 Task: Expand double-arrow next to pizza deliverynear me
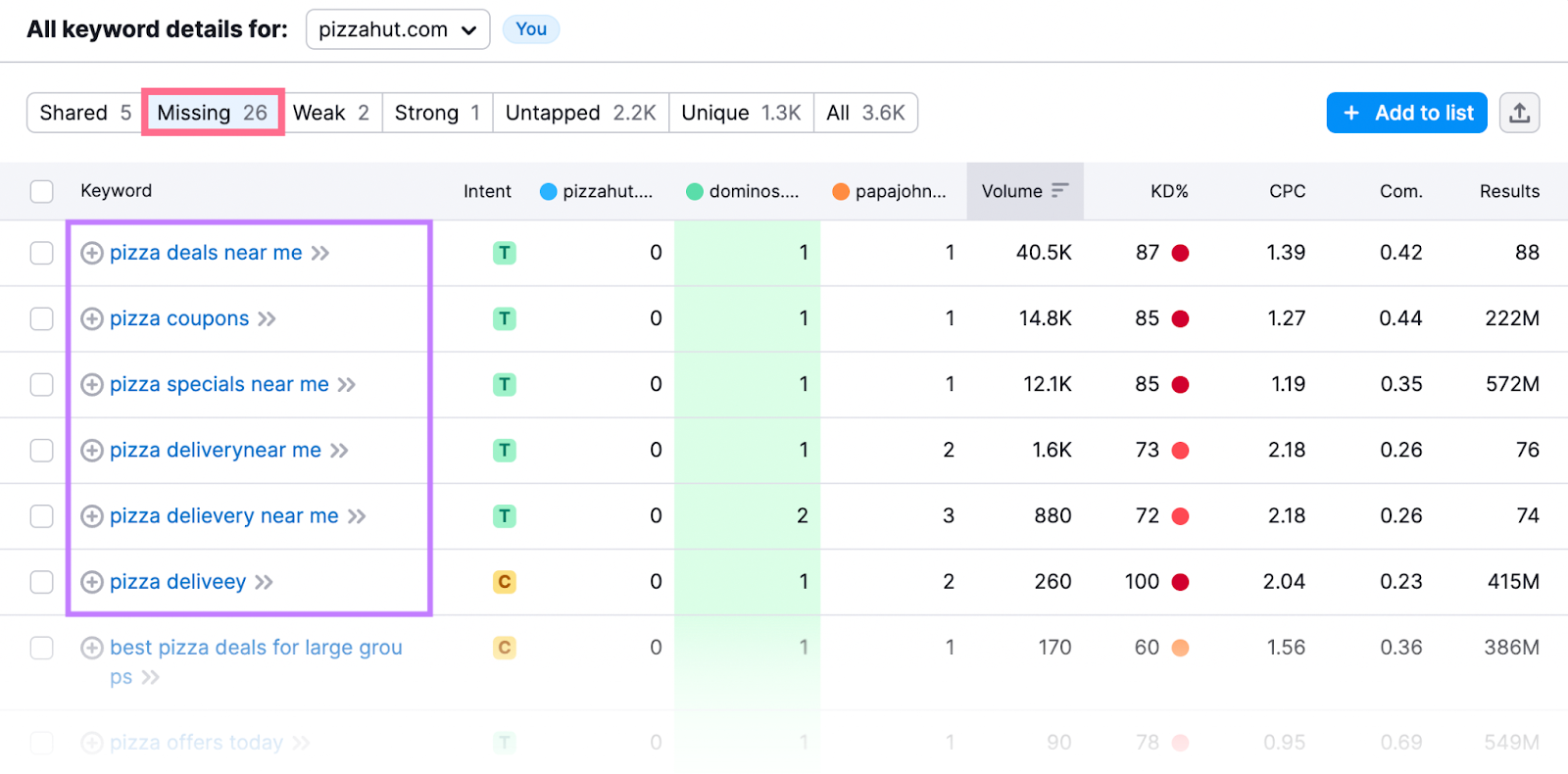pos(339,451)
